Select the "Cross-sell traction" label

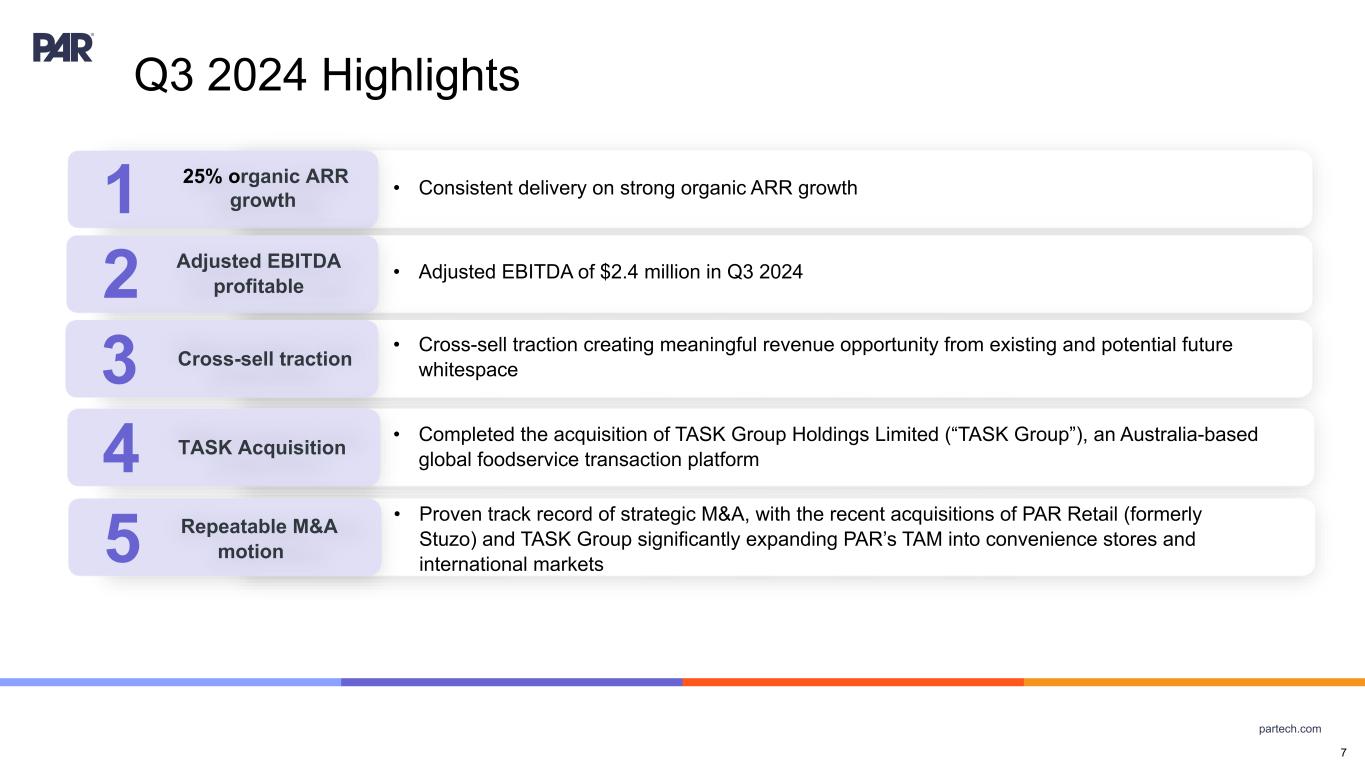[264, 359]
